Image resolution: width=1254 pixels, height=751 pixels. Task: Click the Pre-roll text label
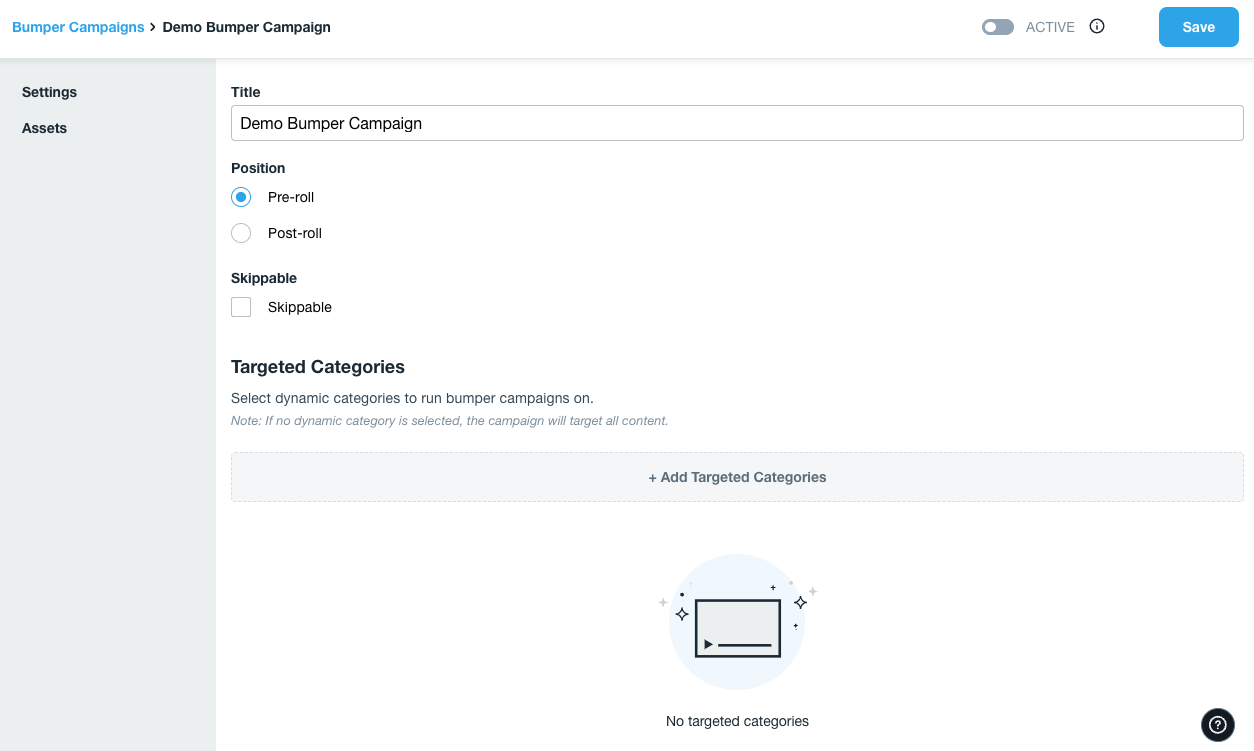tap(290, 197)
